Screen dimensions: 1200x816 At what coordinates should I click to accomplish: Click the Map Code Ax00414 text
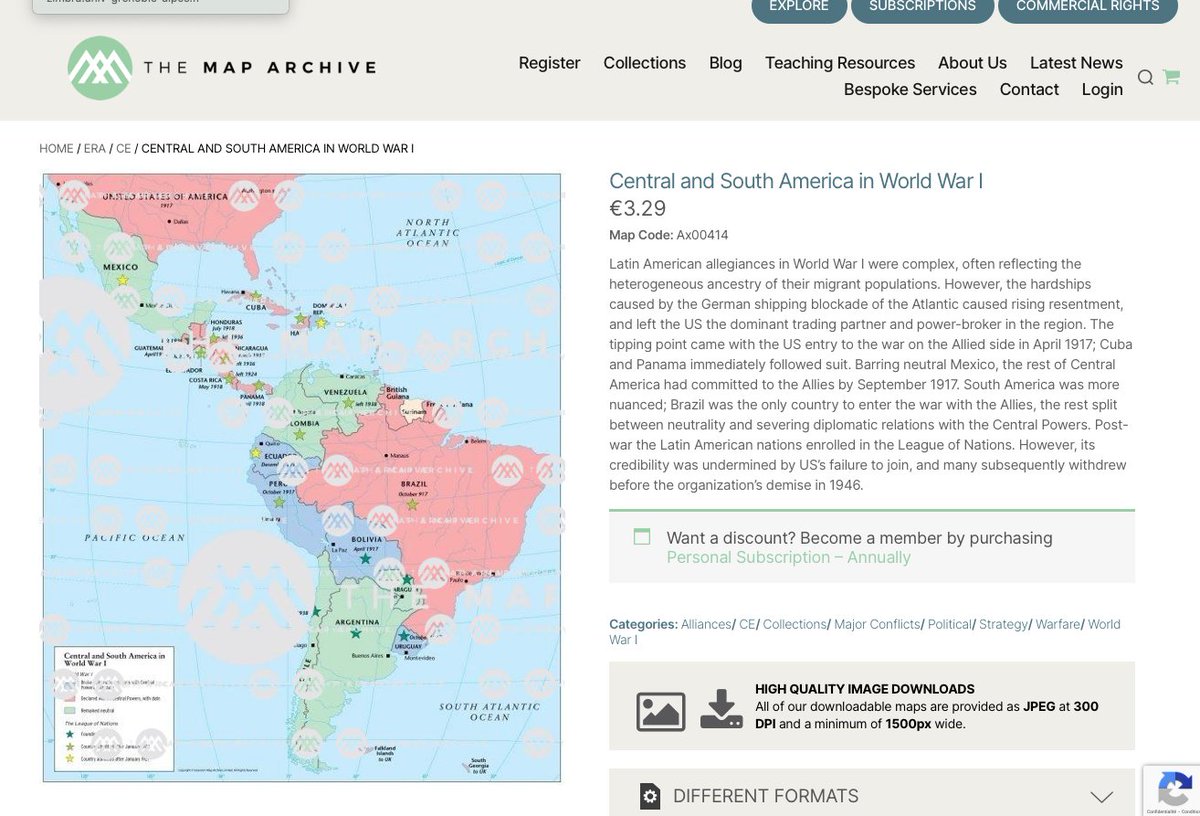click(669, 235)
